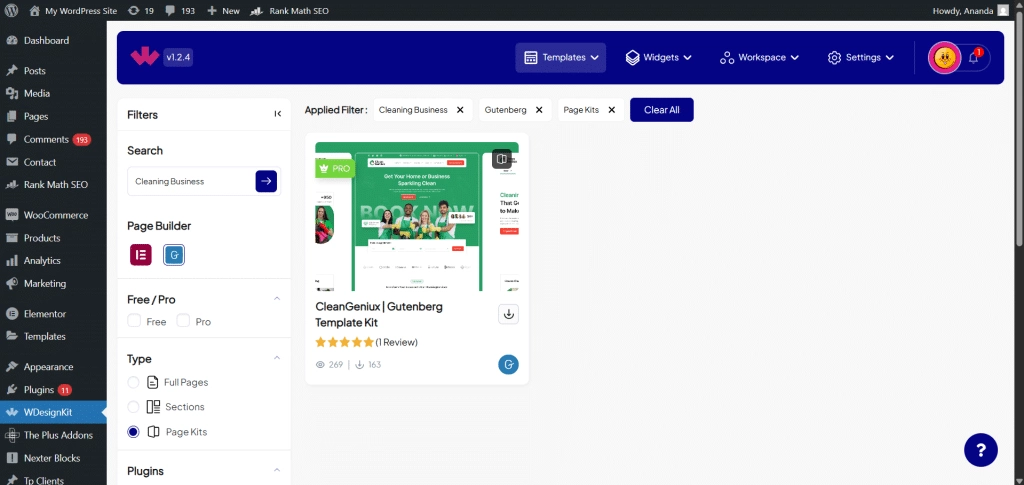Click the 163 downloads count
Viewport: 1024px width, 485px height.
[368, 364]
